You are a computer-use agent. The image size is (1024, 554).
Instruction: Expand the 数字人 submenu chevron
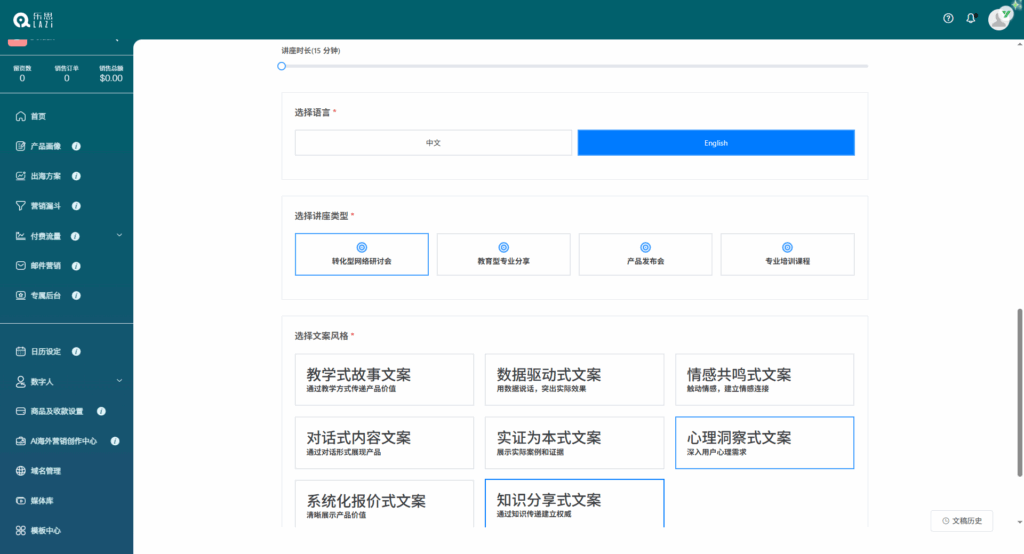click(x=119, y=381)
